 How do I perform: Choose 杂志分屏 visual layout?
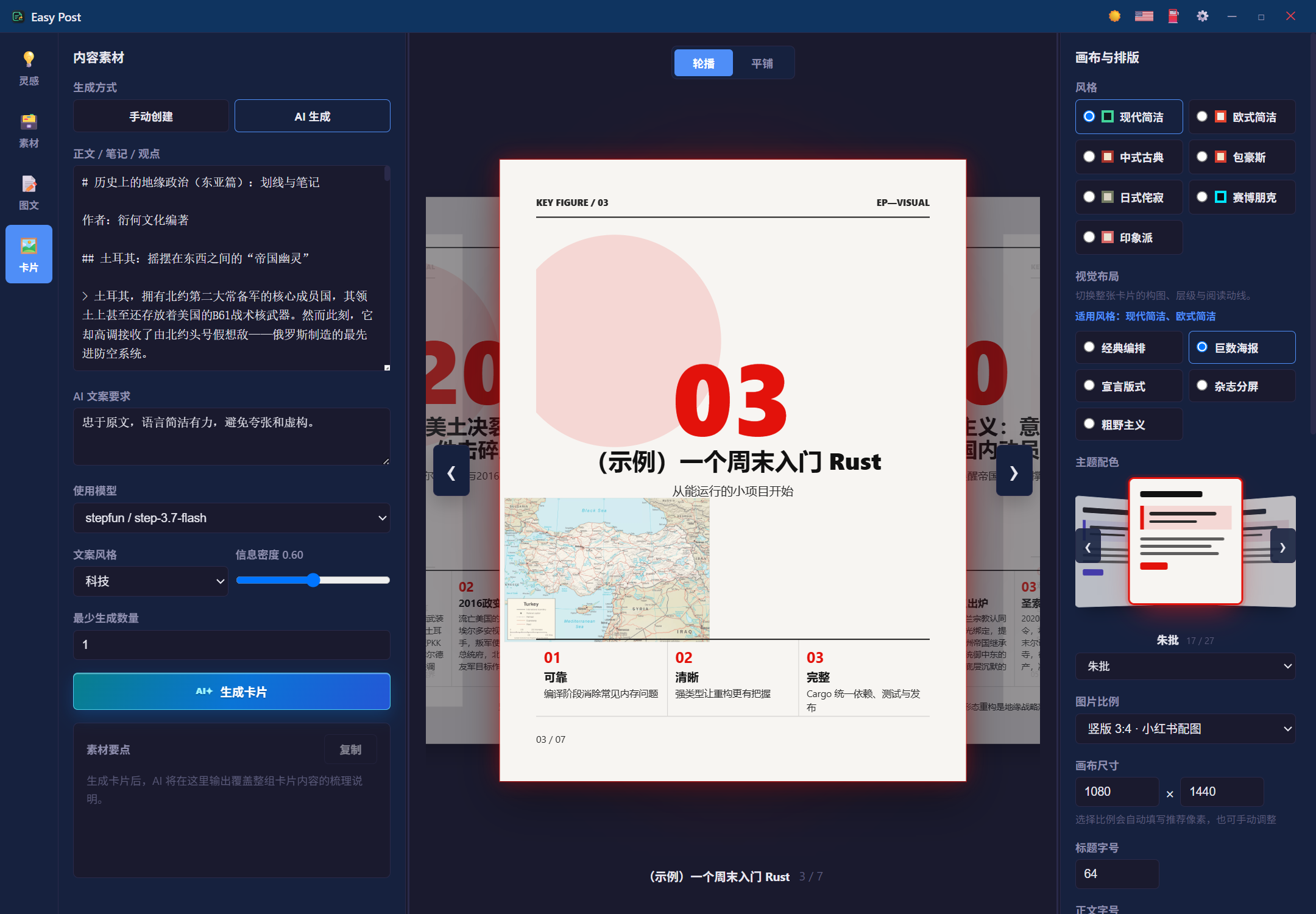click(x=1242, y=386)
